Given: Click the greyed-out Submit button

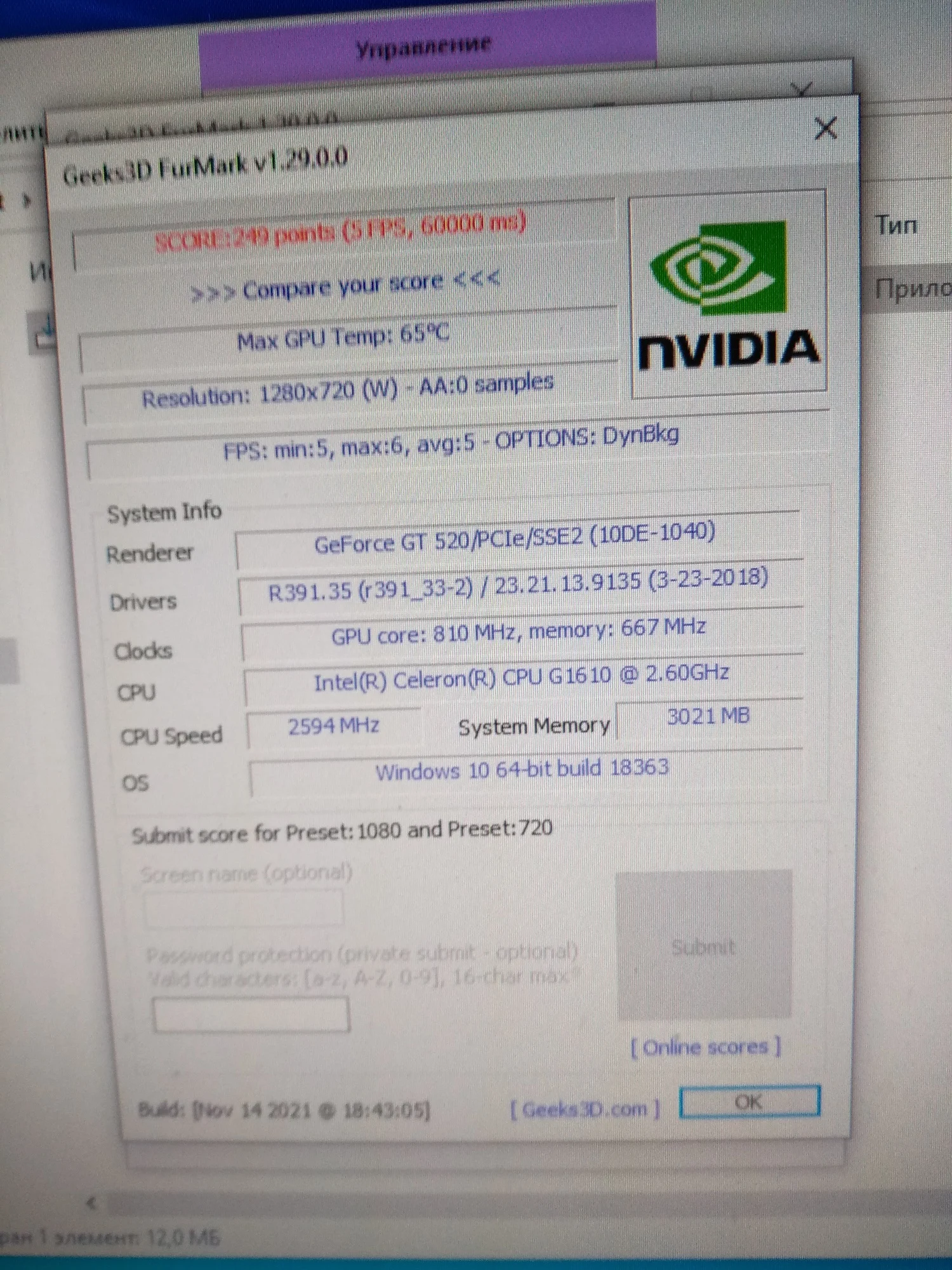Looking at the screenshot, I should (704, 945).
